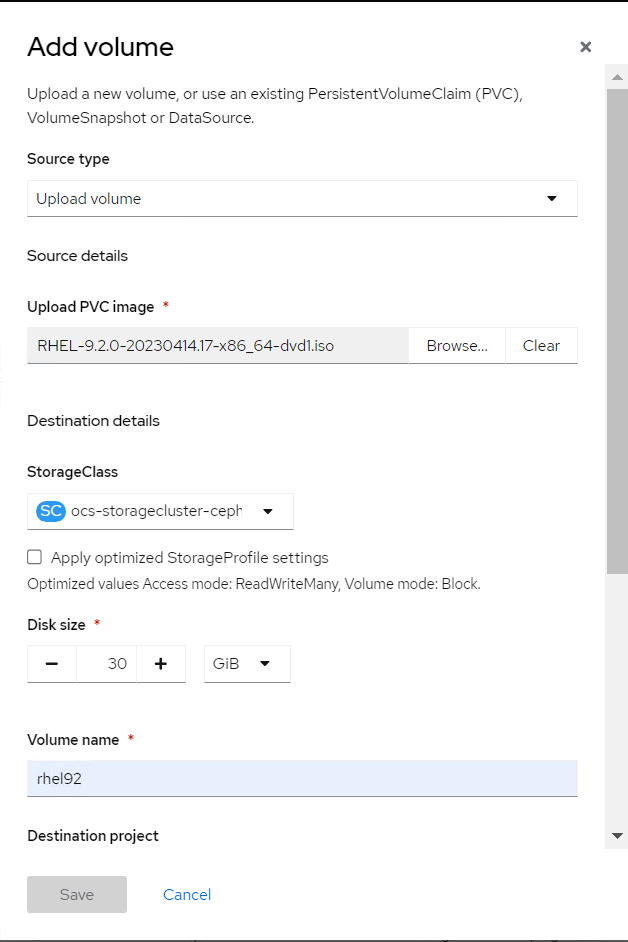Screen dimensions: 628x942
Task: Clear the uploaded RHEL ISO file
Action: coord(541,346)
